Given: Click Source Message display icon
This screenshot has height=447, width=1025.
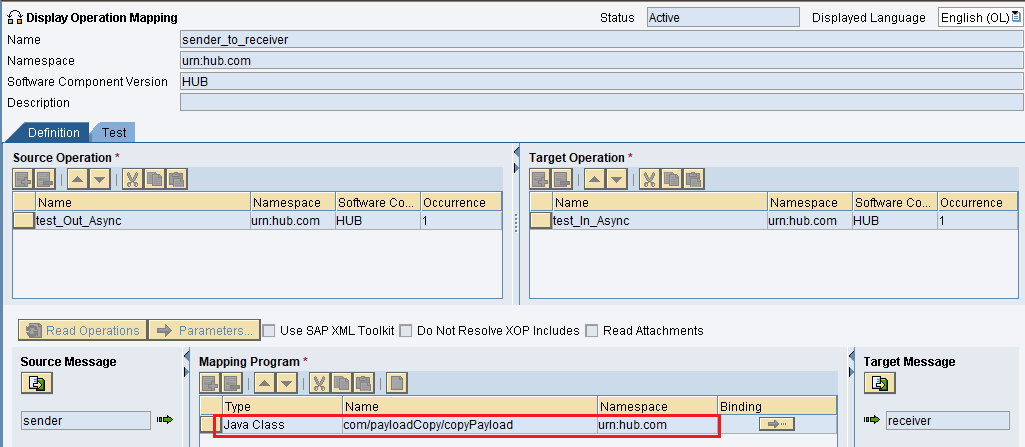Looking at the screenshot, I should [x=37, y=384].
